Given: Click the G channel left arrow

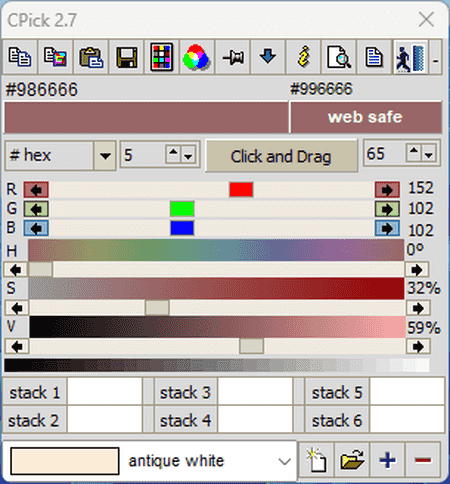Looking at the screenshot, I should click(x=36, y=209).
